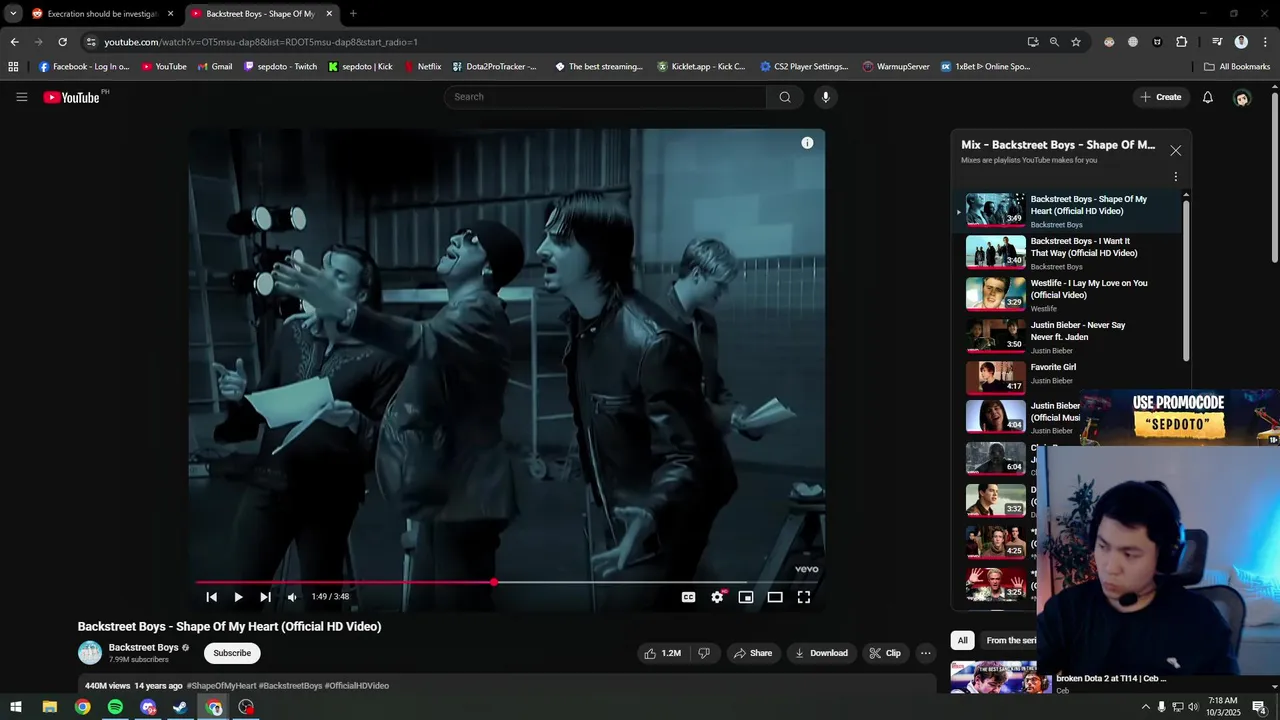The image size is (1280, 720).
Task: Open the browser extensions puzzle icon
Action: (x=1182, y=42)
